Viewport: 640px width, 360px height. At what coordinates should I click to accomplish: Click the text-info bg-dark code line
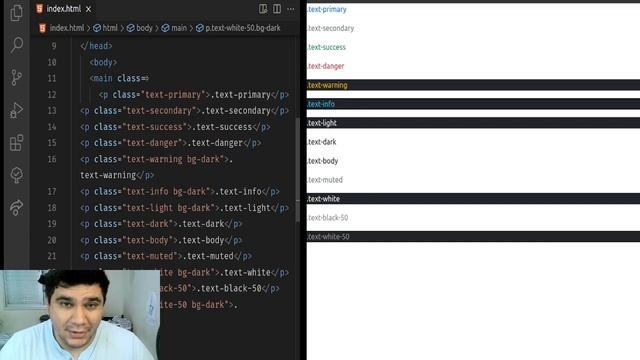[180, 191]
